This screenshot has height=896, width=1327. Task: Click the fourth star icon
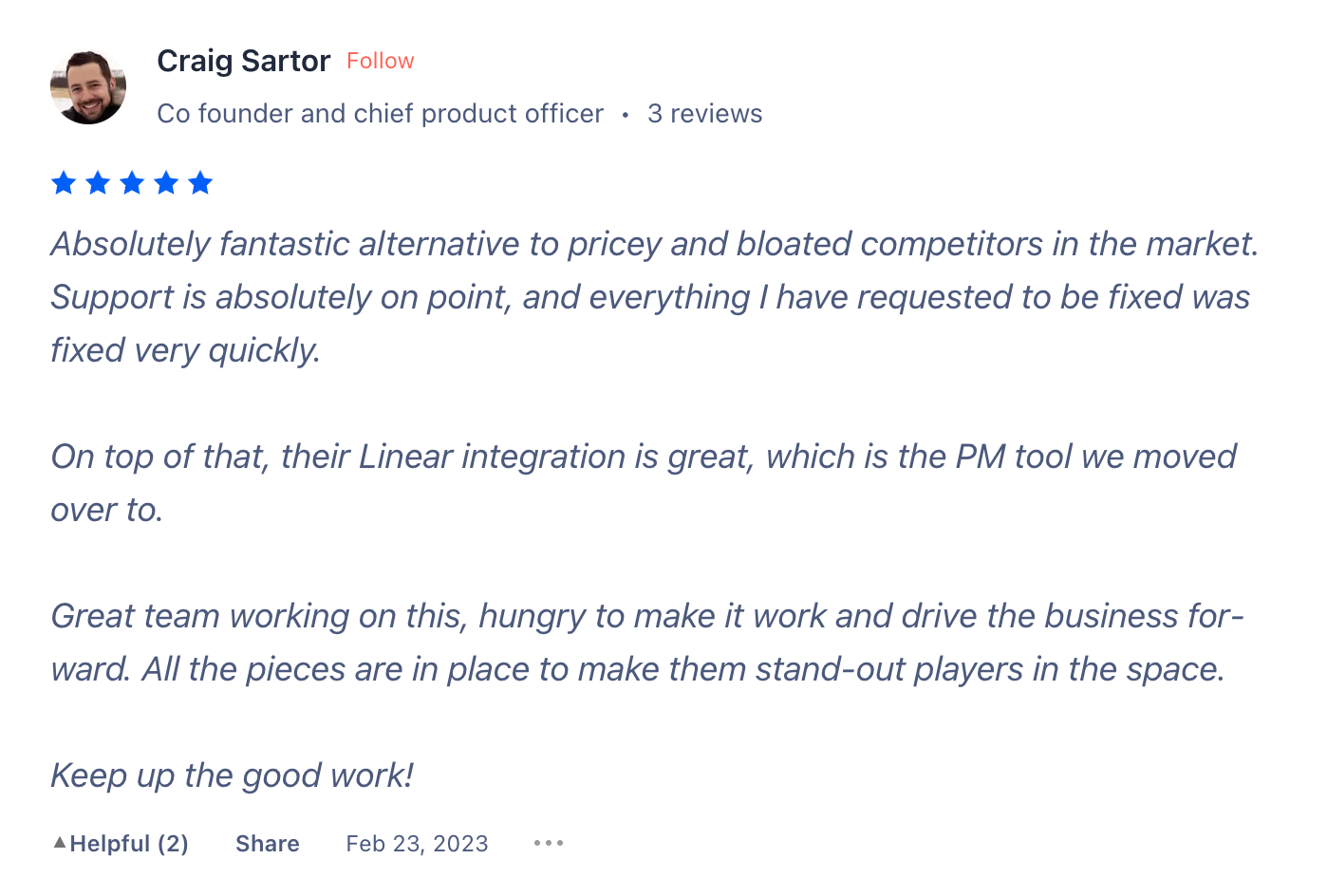165,182
